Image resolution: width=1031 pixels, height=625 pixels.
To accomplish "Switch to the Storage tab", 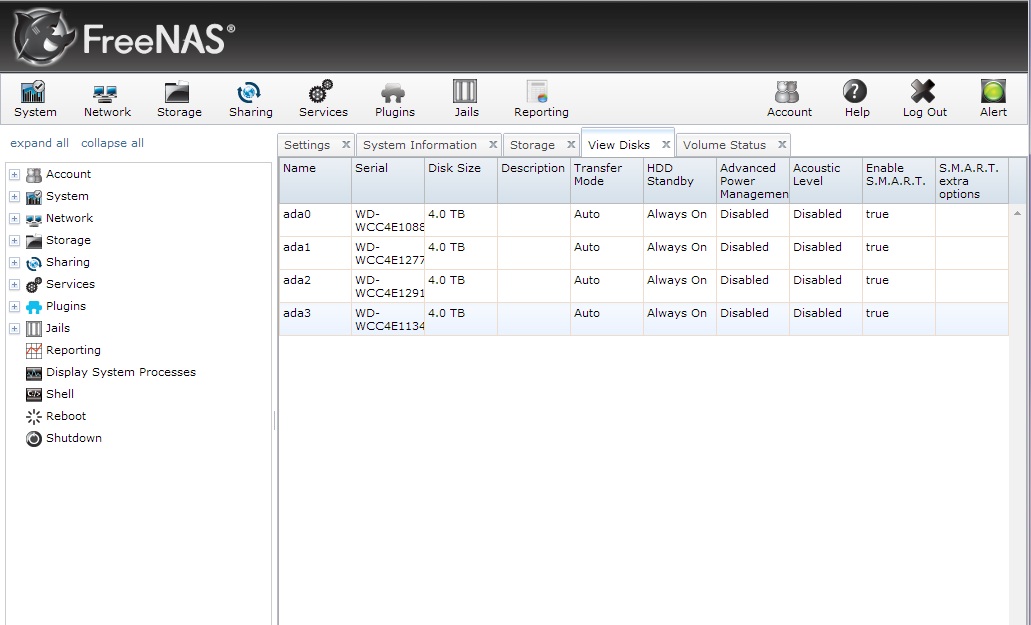I will (532, 145).
